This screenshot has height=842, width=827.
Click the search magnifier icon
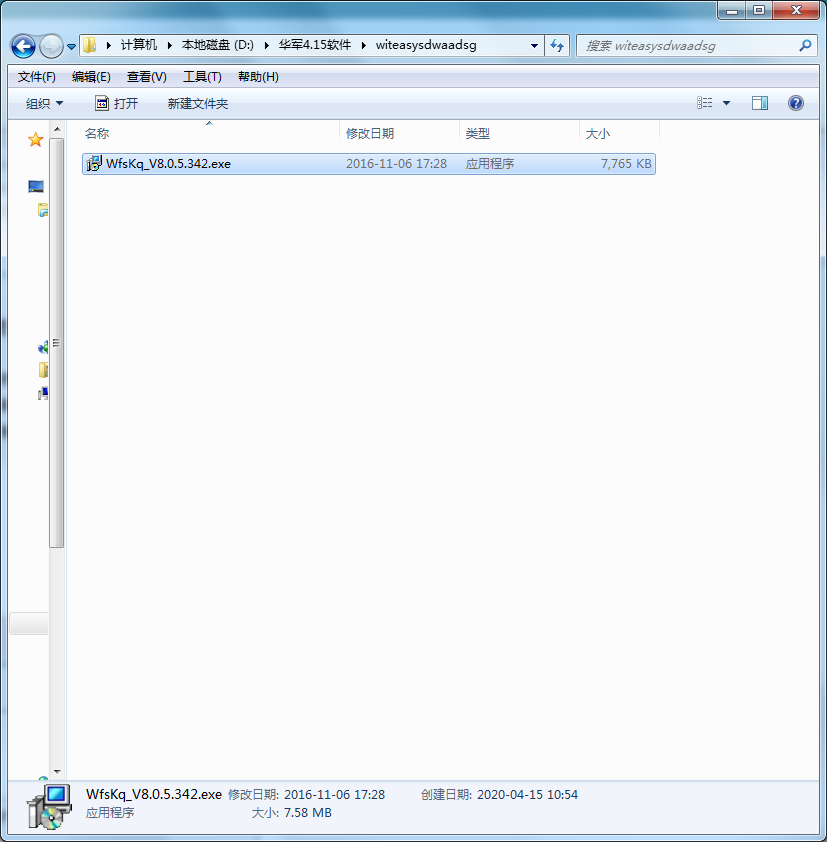805,46
